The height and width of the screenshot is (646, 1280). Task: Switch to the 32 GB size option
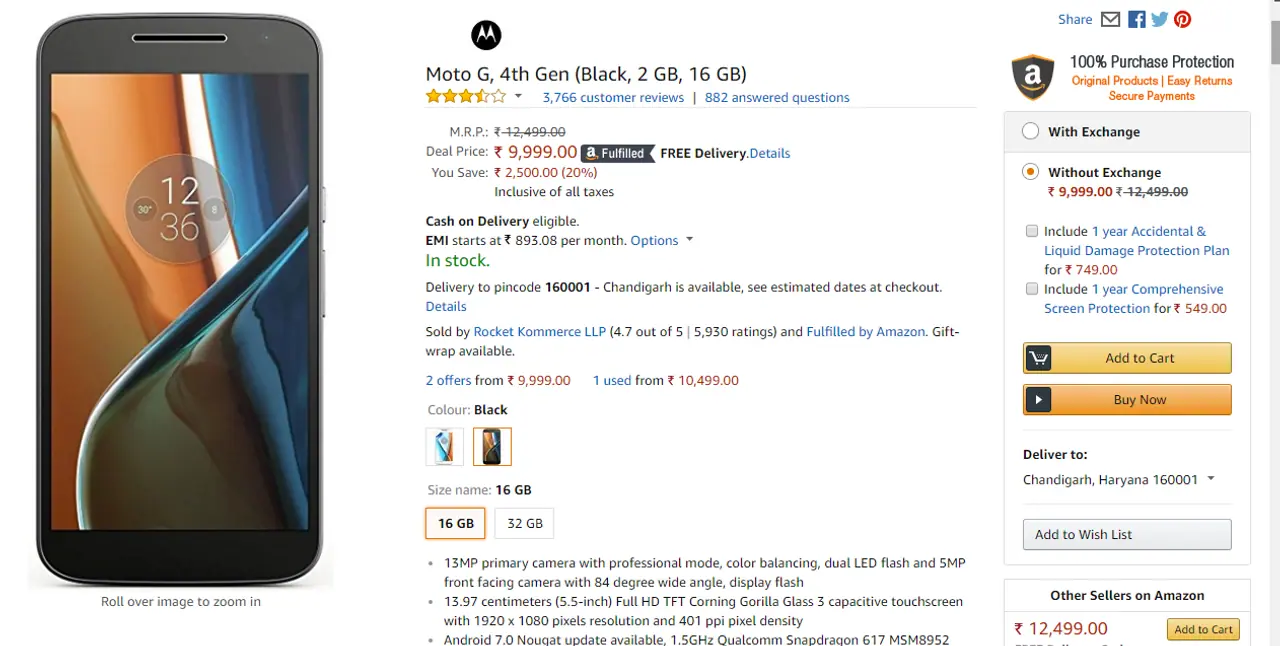[524, 523]
